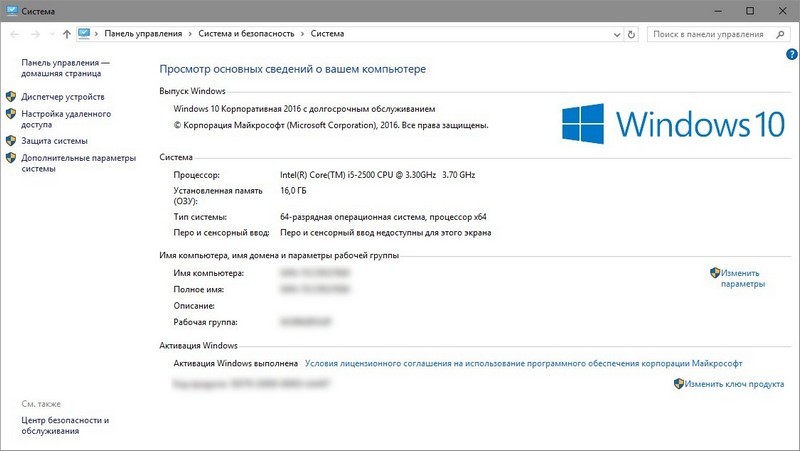Click shield icon beside 'Изменить параметры'
Image resolution: width=800 pixels, height=451 pixels.
point(715,272)
